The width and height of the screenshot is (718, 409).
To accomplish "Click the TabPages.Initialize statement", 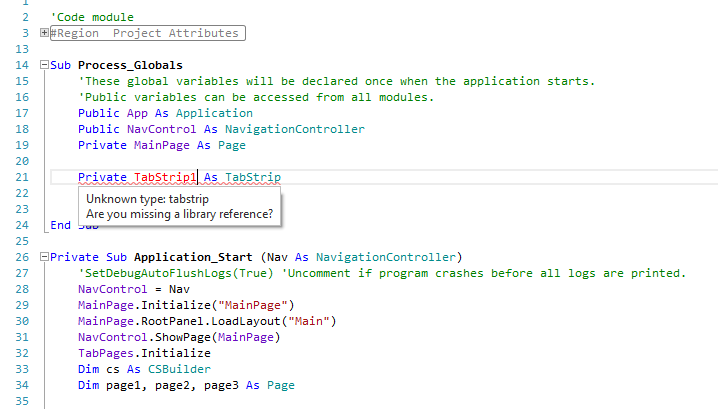I will click(144, 353).
